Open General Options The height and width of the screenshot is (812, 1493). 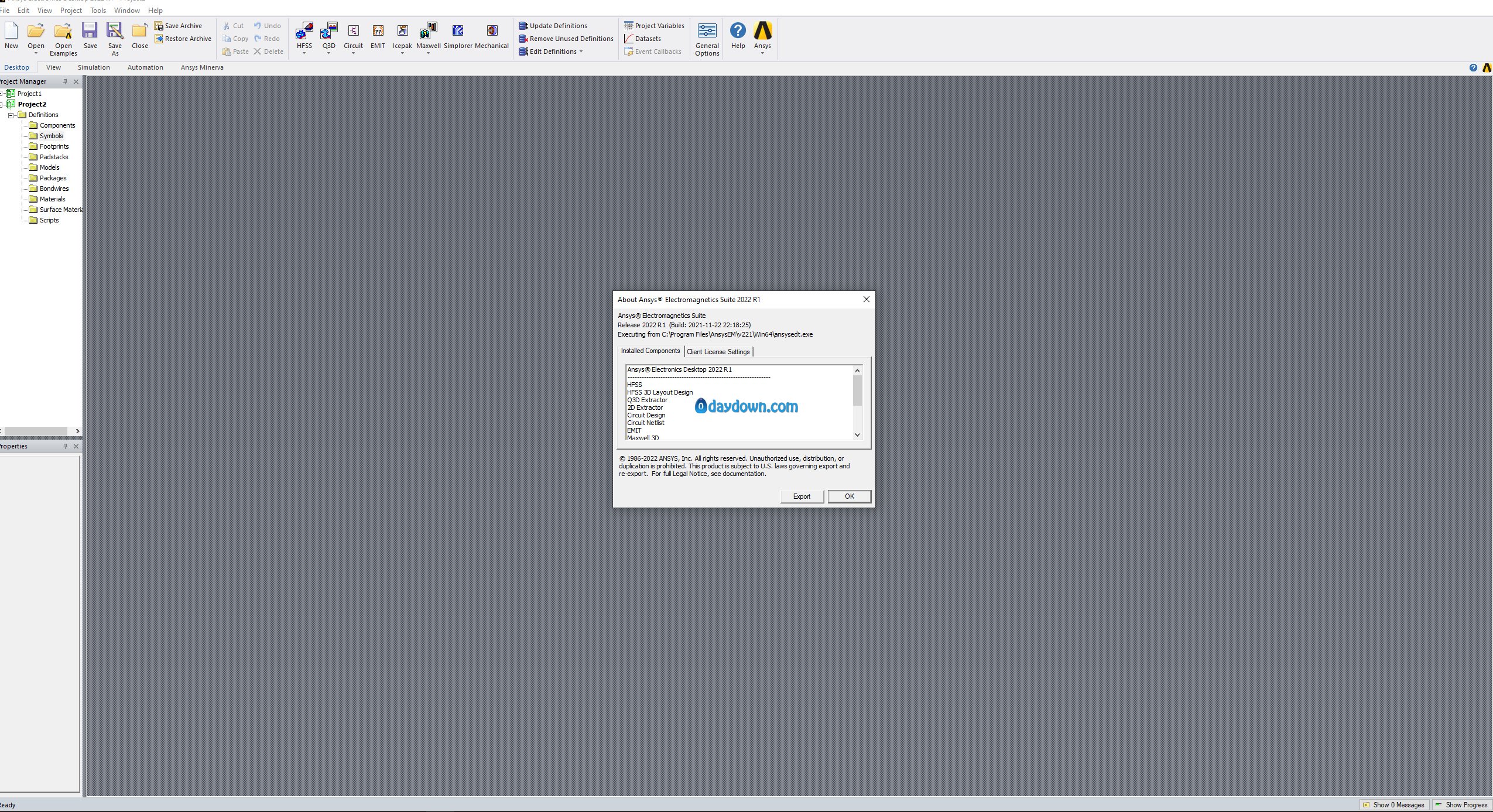(707, 39)
